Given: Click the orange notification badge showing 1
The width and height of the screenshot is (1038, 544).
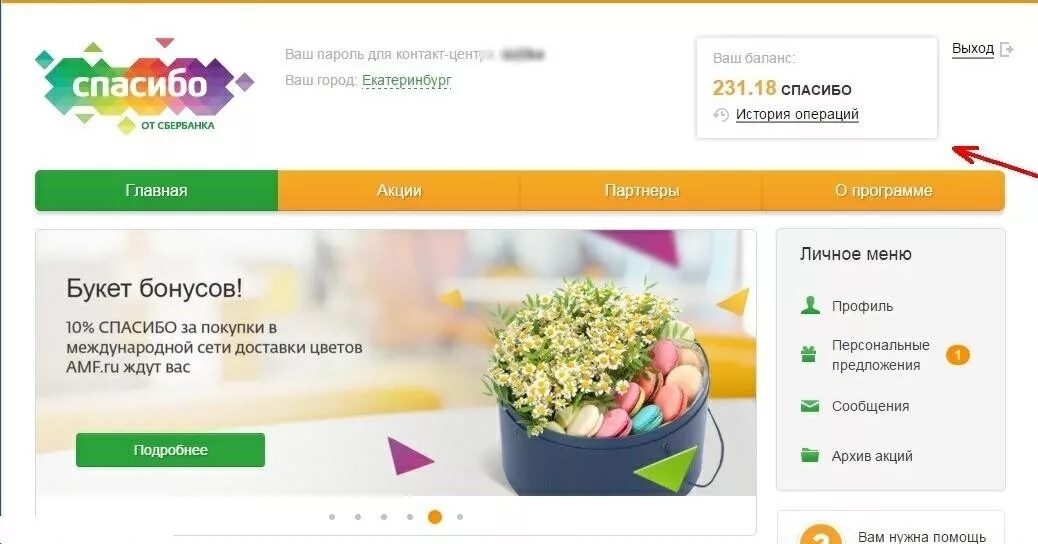Looking at the screenshot, I should point(957,355).
